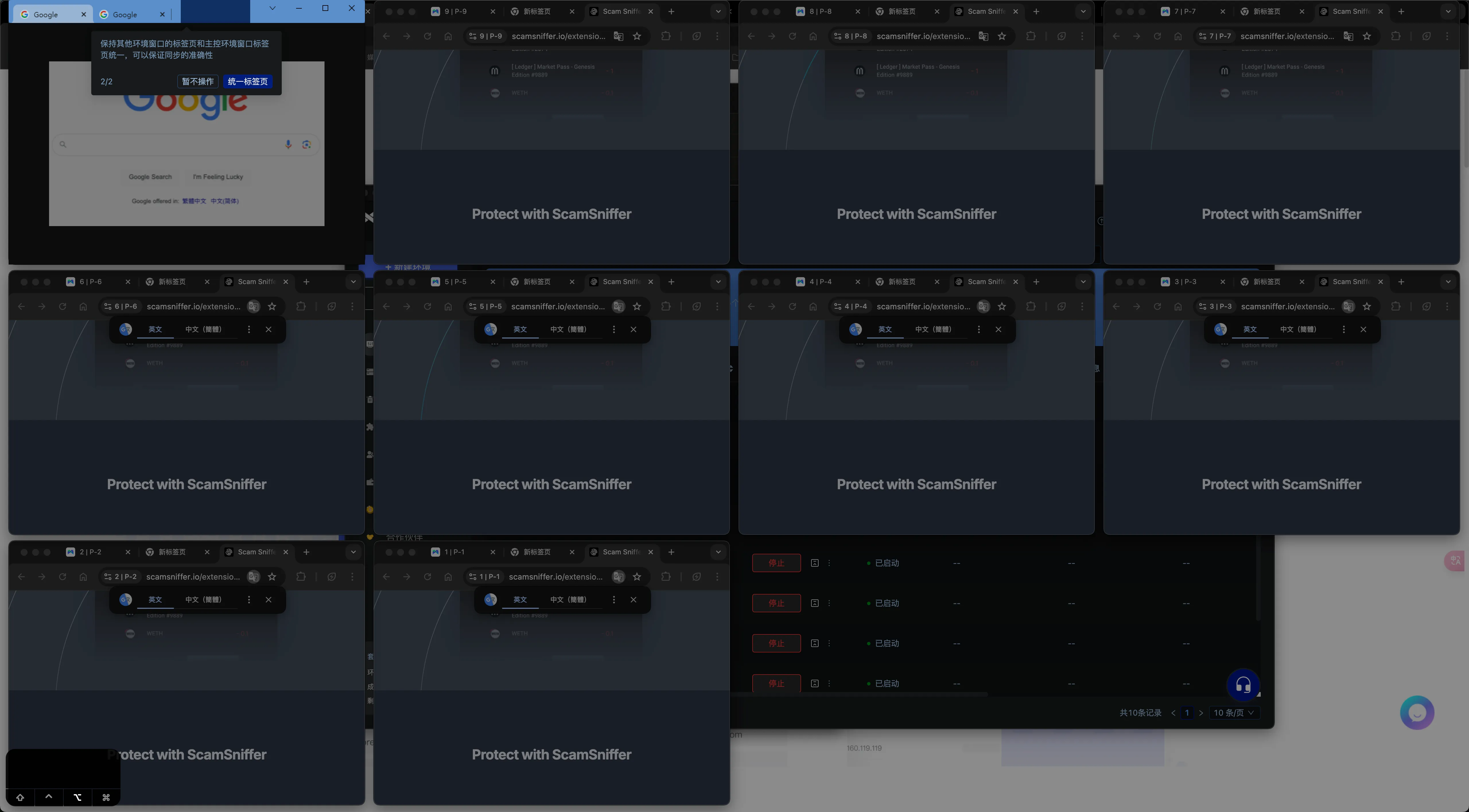Select 中文（簡體）tab in 1 | P-1 translate popup
Image resolution: width=1469 pixels, height=812 pixels.
coord(568,599)
